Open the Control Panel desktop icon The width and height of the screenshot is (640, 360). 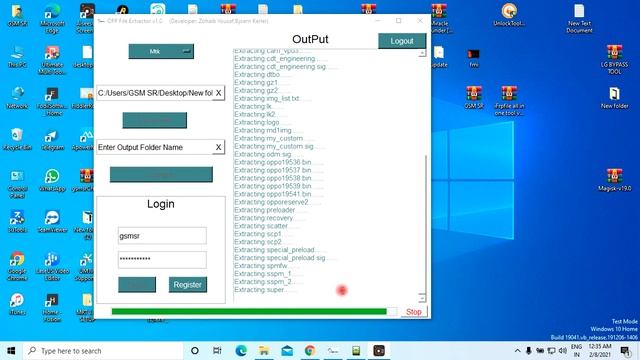point(17,184)
